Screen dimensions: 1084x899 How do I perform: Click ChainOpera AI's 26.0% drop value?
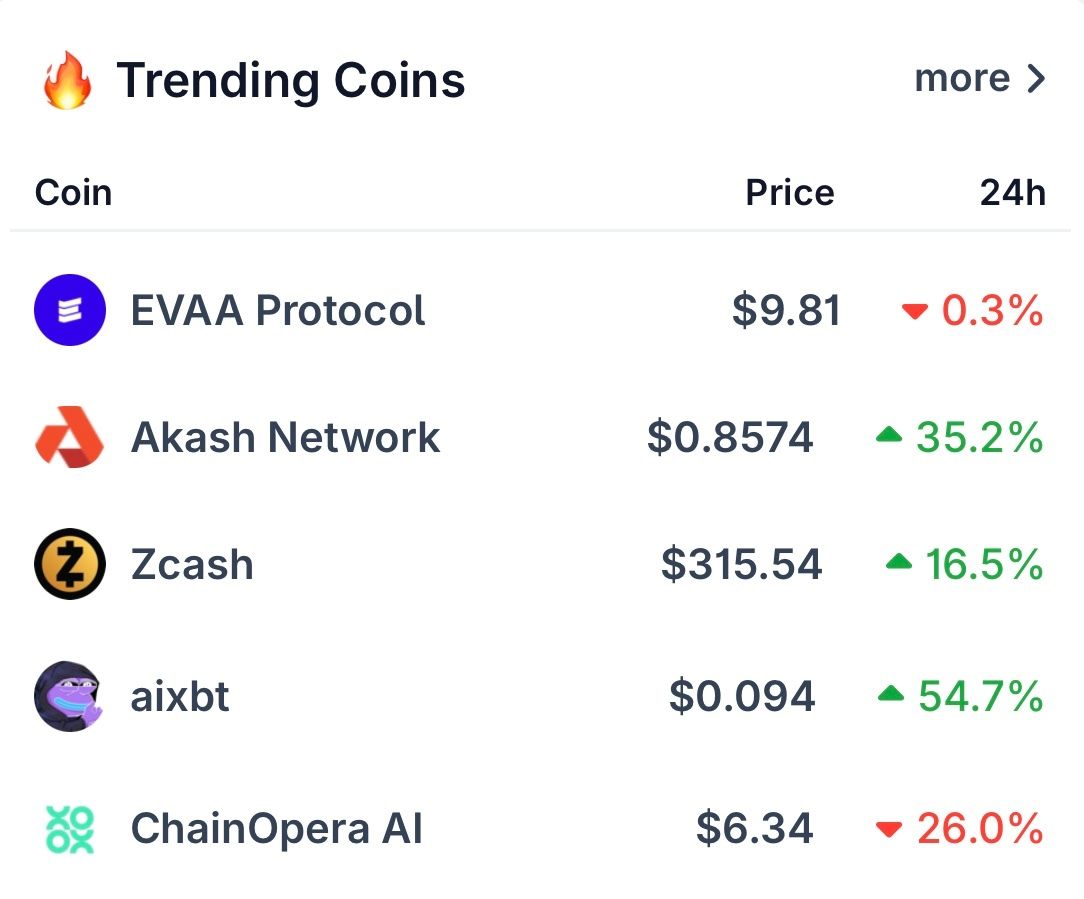click(980, 829)
